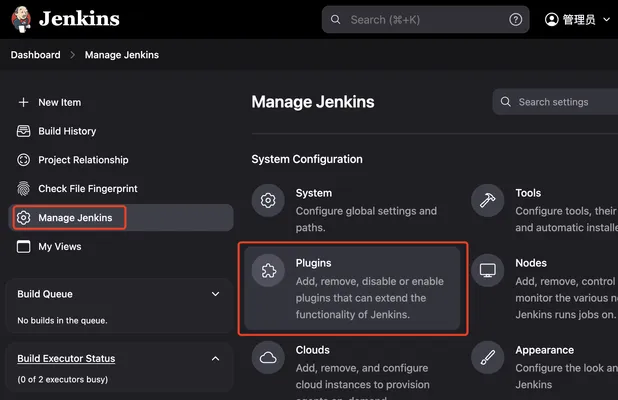Open the 管理员 user dropdown
Screen dimensions: 618x400
click(x=577, y=19)
